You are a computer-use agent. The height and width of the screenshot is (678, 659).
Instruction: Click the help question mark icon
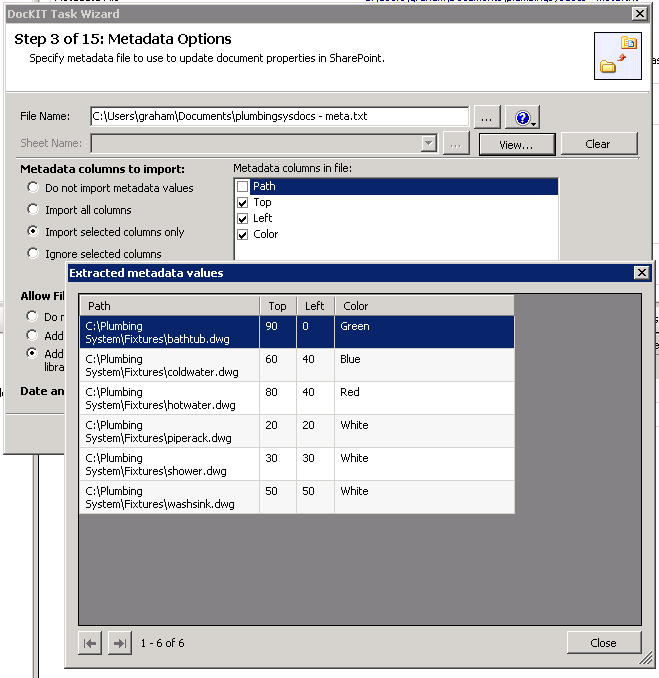pos(521,117)
